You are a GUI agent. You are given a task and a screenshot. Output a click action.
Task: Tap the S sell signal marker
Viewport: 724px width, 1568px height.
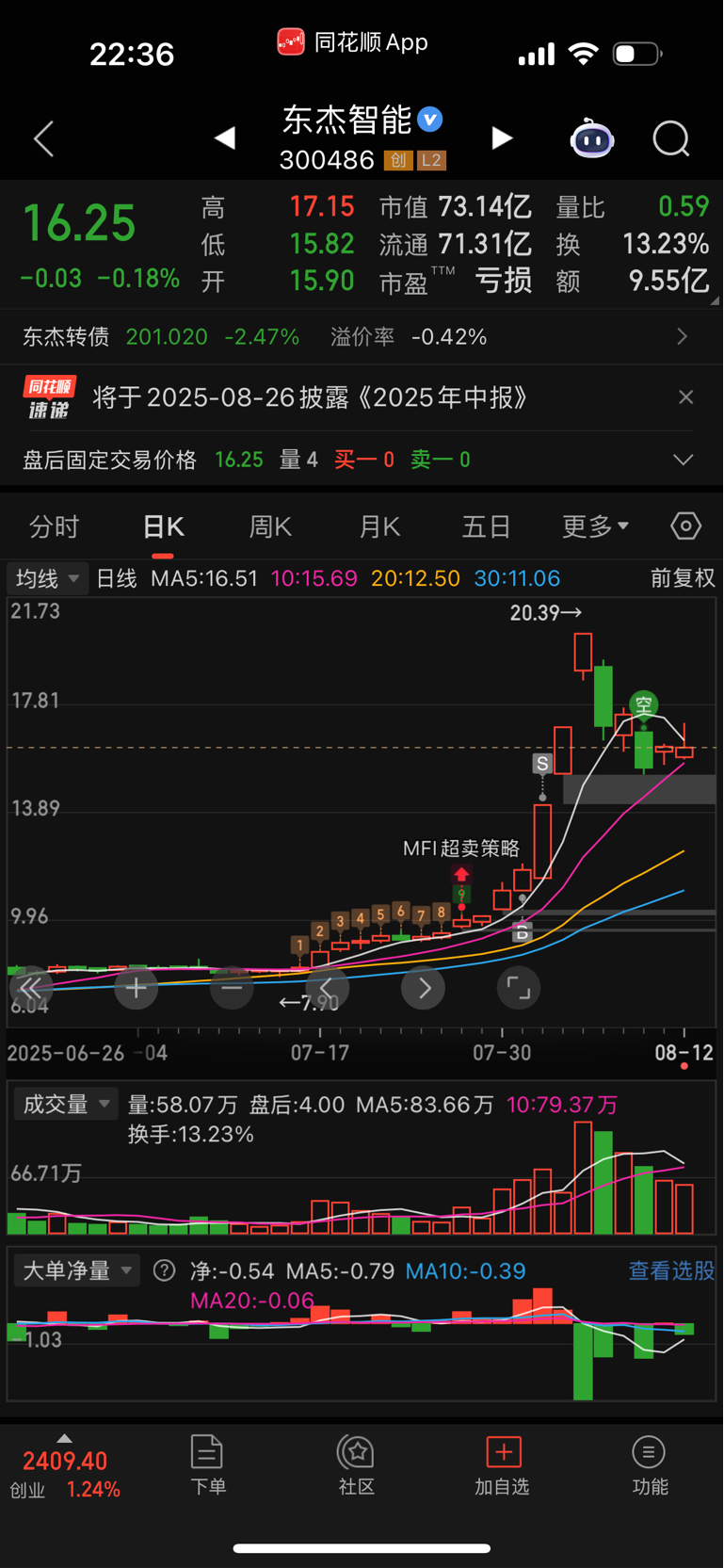click(542, 764)
